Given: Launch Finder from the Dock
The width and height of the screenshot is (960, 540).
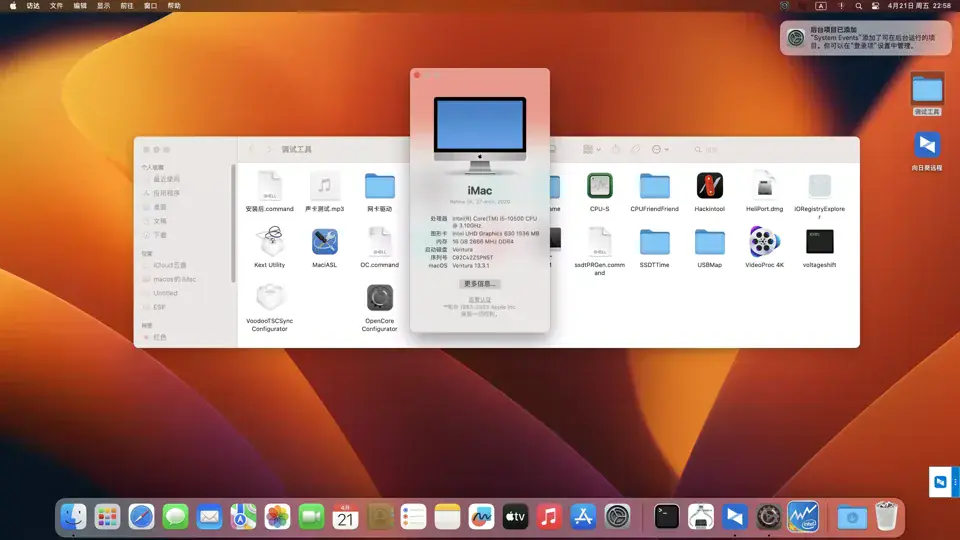Looking at the screenshot, I should pyautogui.click(x=74, y=517).
